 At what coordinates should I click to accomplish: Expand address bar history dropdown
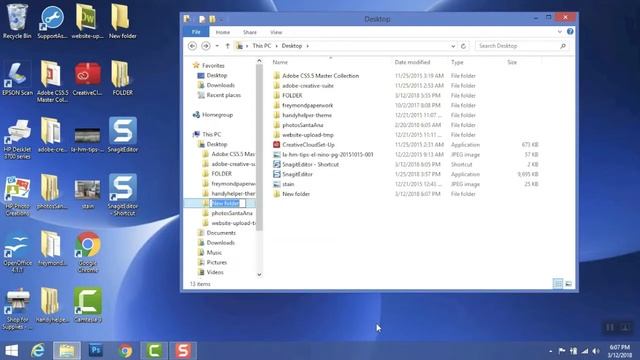pyautogui.click(x=453, y=46)
